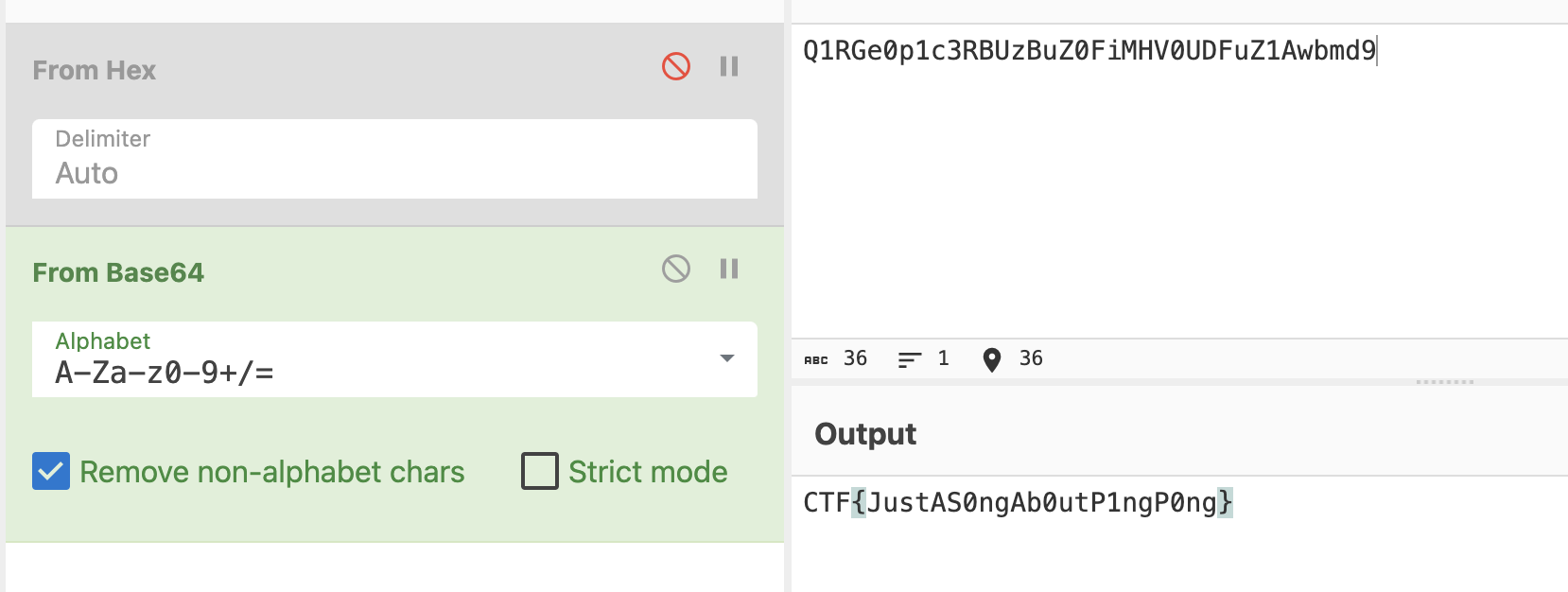Enable the Strict mode checkbox
The height and width of the screenshot is (592, 1568).
pyautogui.click(x=540, y=471)
